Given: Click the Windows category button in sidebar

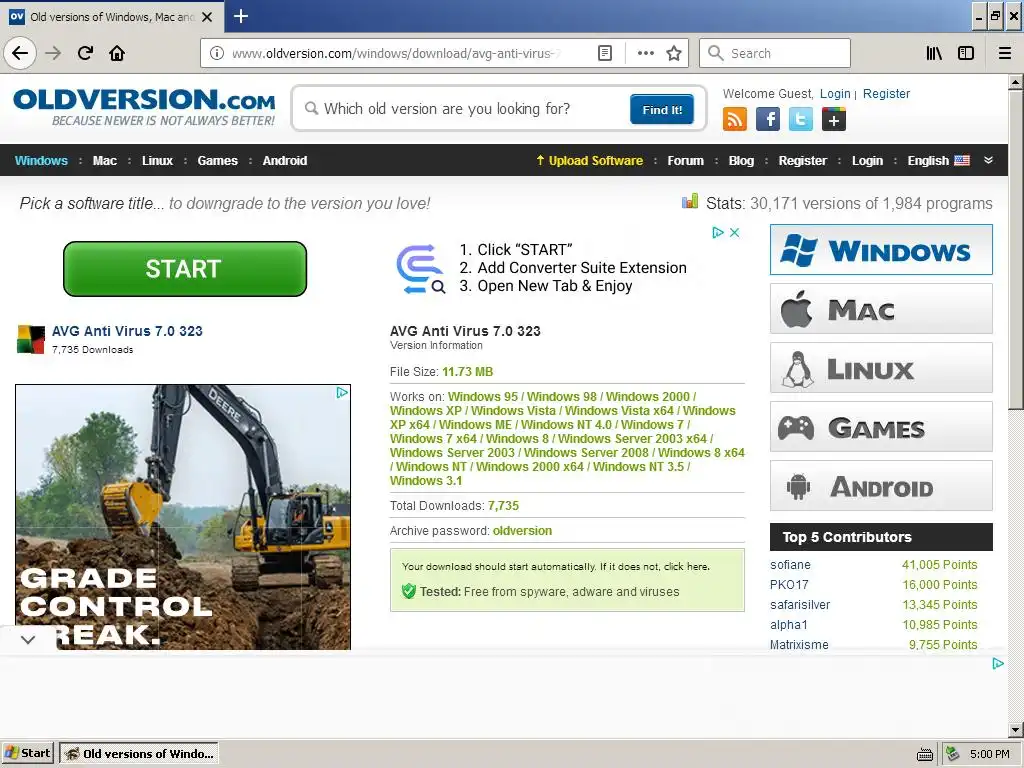Looking at the screenshot, I should pos(881,249).
